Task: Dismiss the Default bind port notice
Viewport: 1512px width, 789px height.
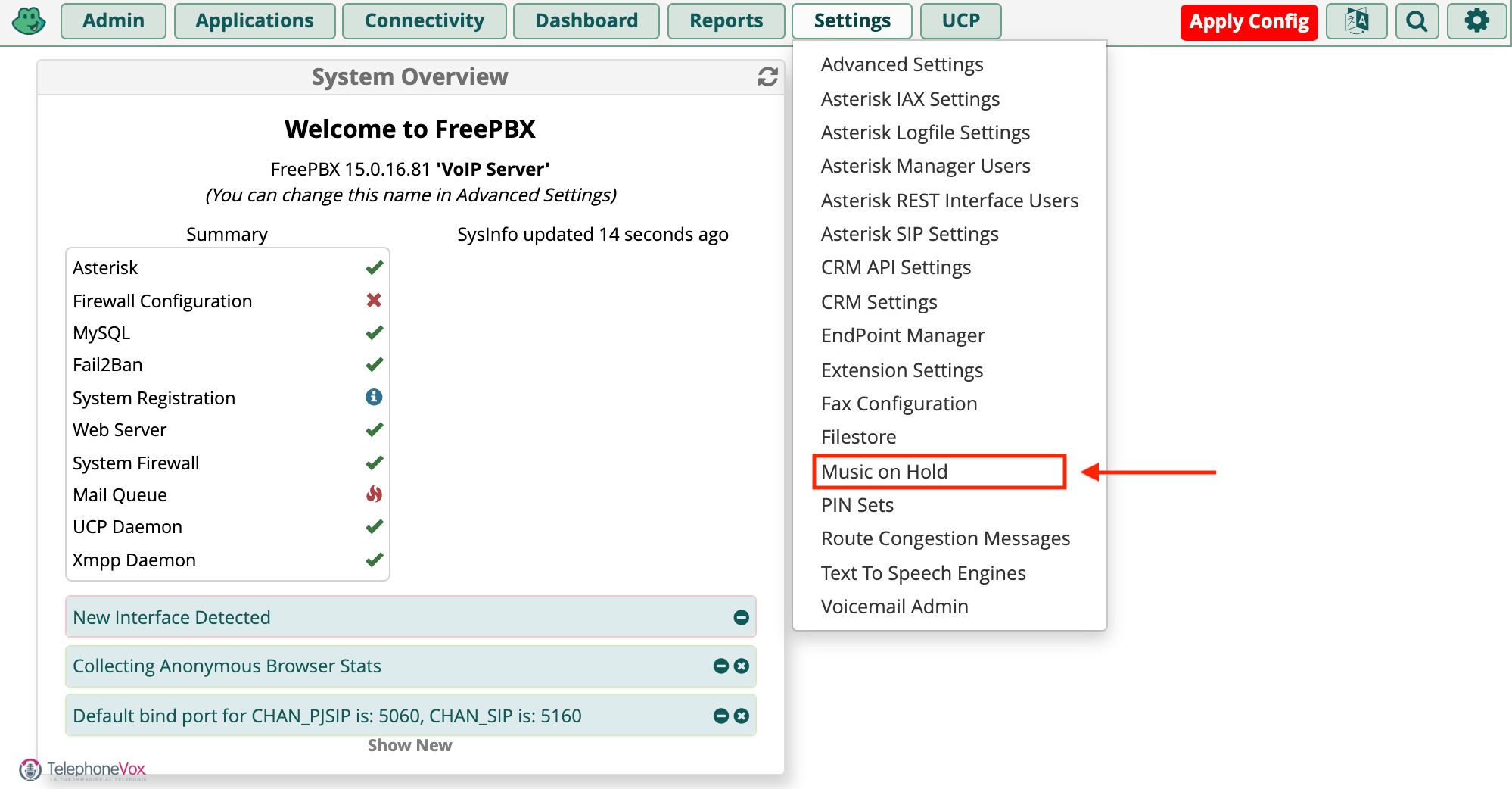Action: click(x=742, y=716)
